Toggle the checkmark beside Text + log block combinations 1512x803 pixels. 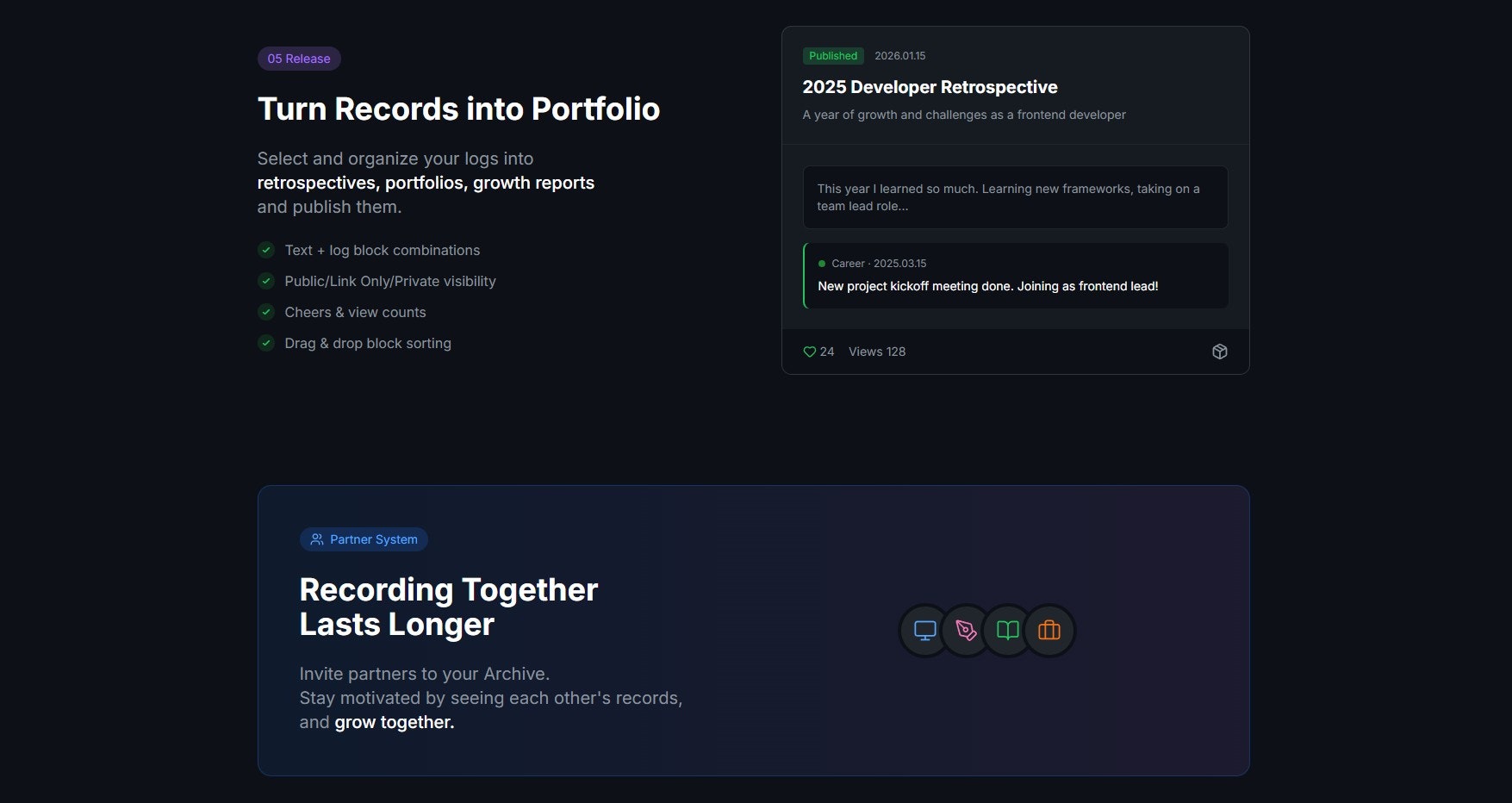click(x=265, y=250)
